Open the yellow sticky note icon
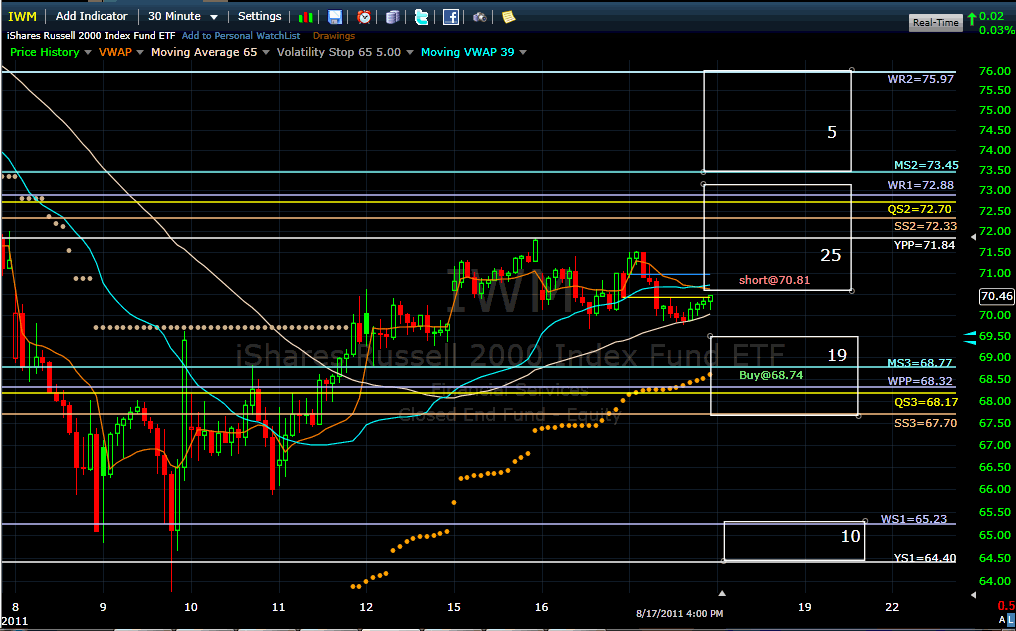The height and width of the screenshot is (631, 1016). 508,17
